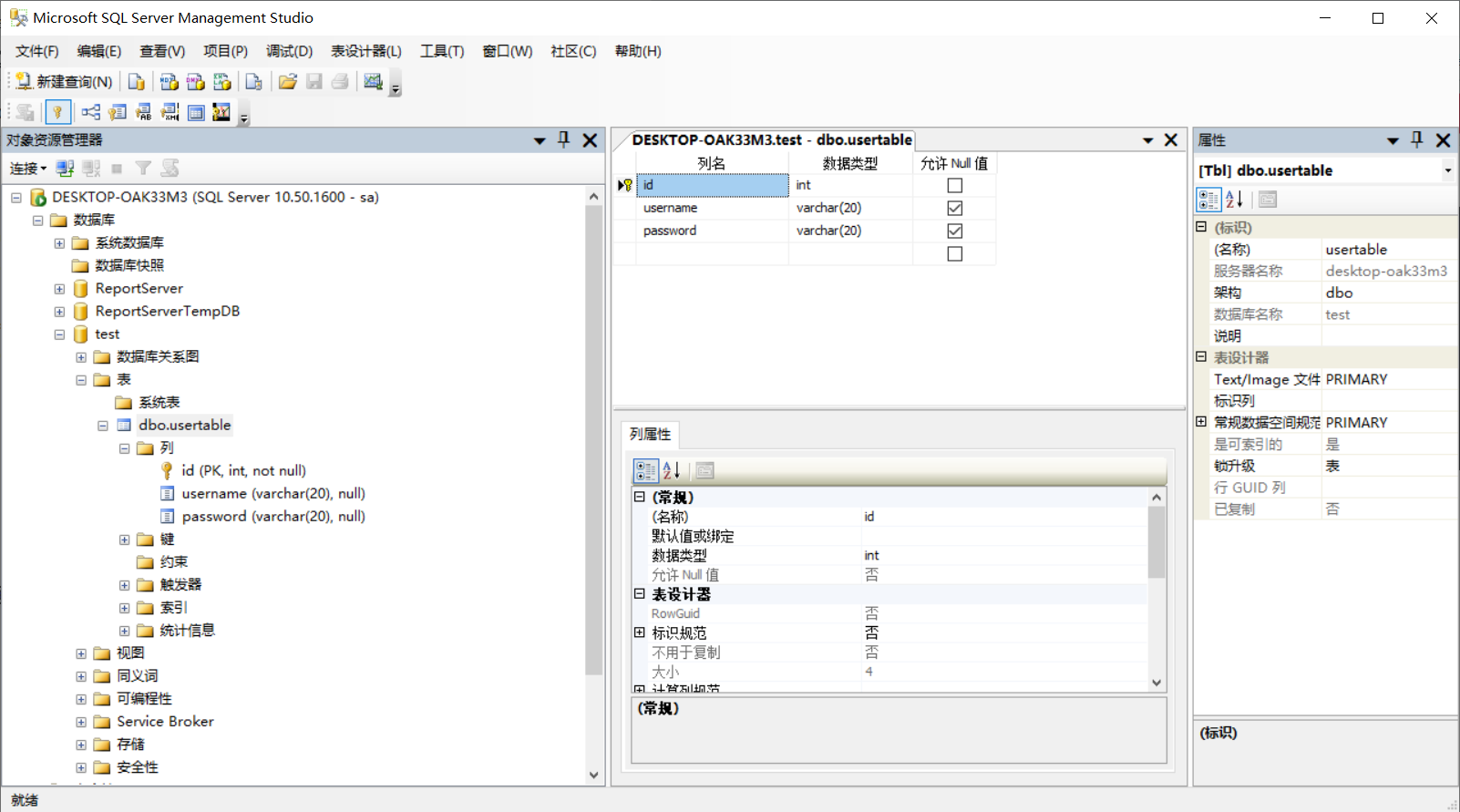Open the [Tbl] dbo.usertable object dropdown
The image size is (1460, 812).
coord(1447,170)
